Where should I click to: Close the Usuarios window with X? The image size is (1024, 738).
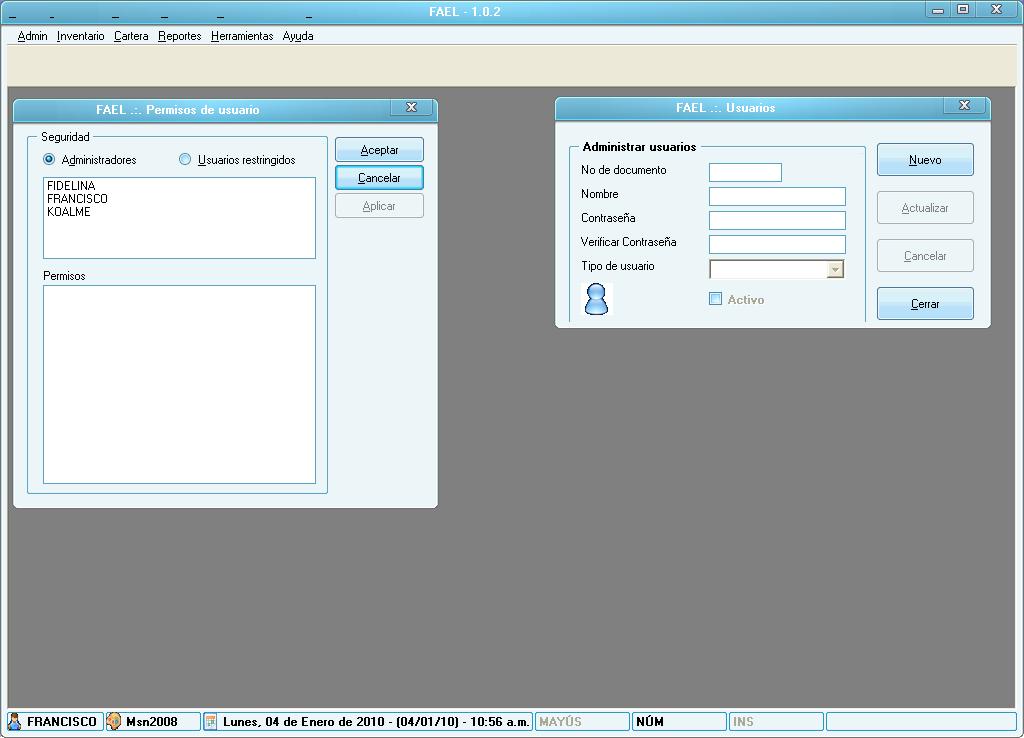click(x=964, y=106)
